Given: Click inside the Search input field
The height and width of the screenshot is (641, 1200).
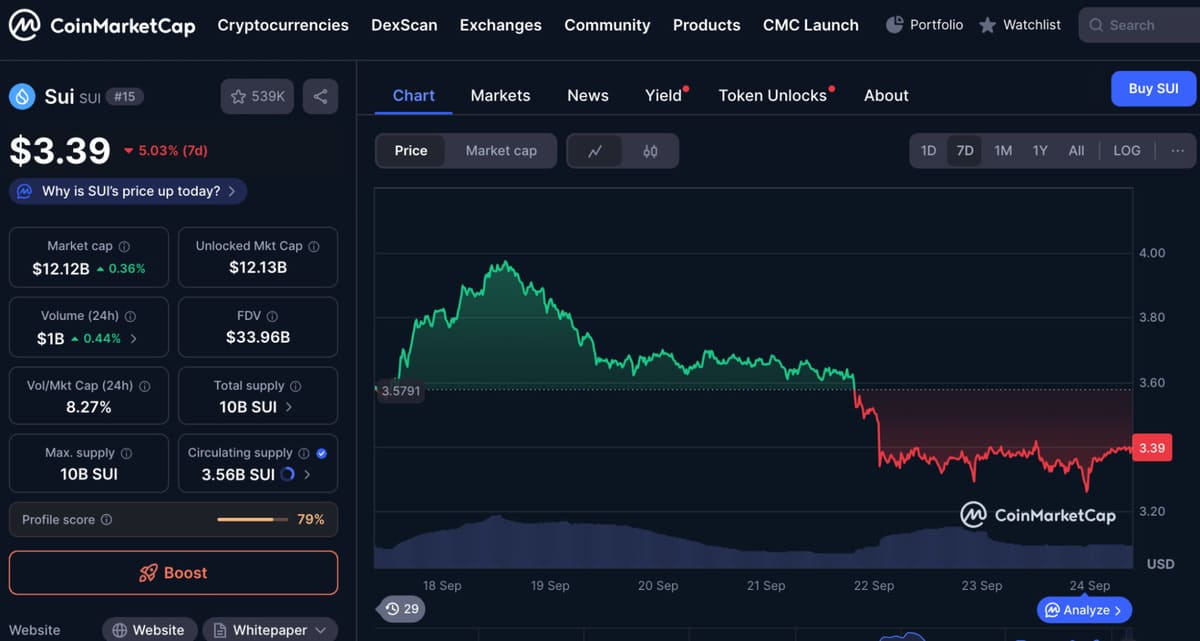Looking at the screenshot, I should (x=1140, y=25).
